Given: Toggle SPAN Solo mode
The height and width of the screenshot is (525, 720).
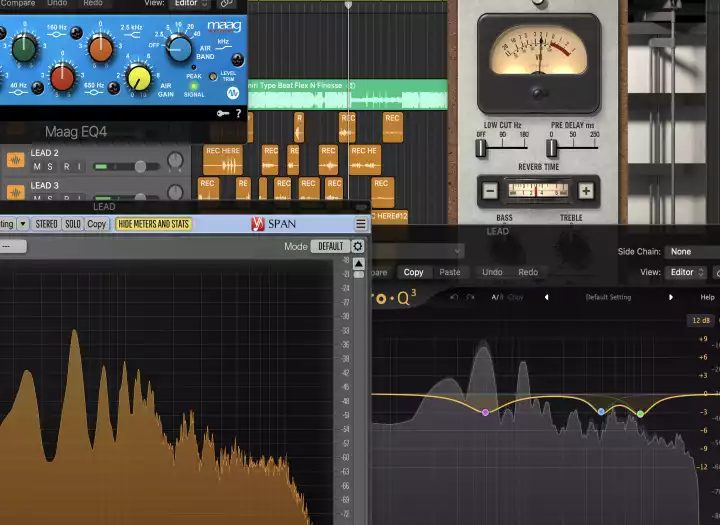Looking at the screenshot, I should [x=72, y=224].
